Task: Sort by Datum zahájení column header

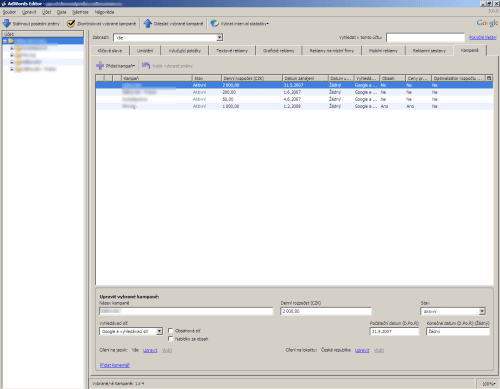Action: coord(305,78)
